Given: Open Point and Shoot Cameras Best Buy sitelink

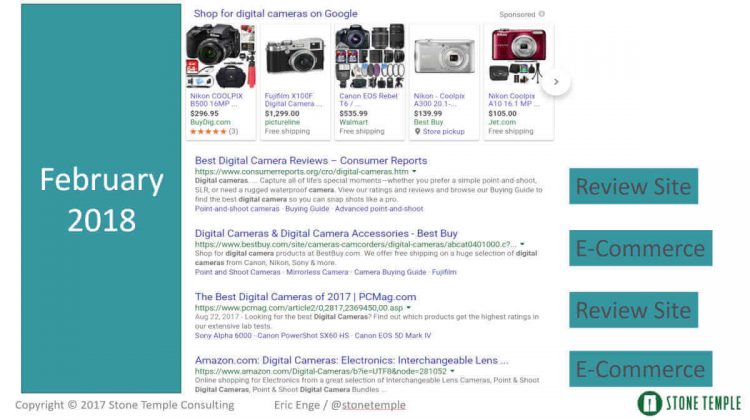Looking at the screenshot, I should 237,272.
